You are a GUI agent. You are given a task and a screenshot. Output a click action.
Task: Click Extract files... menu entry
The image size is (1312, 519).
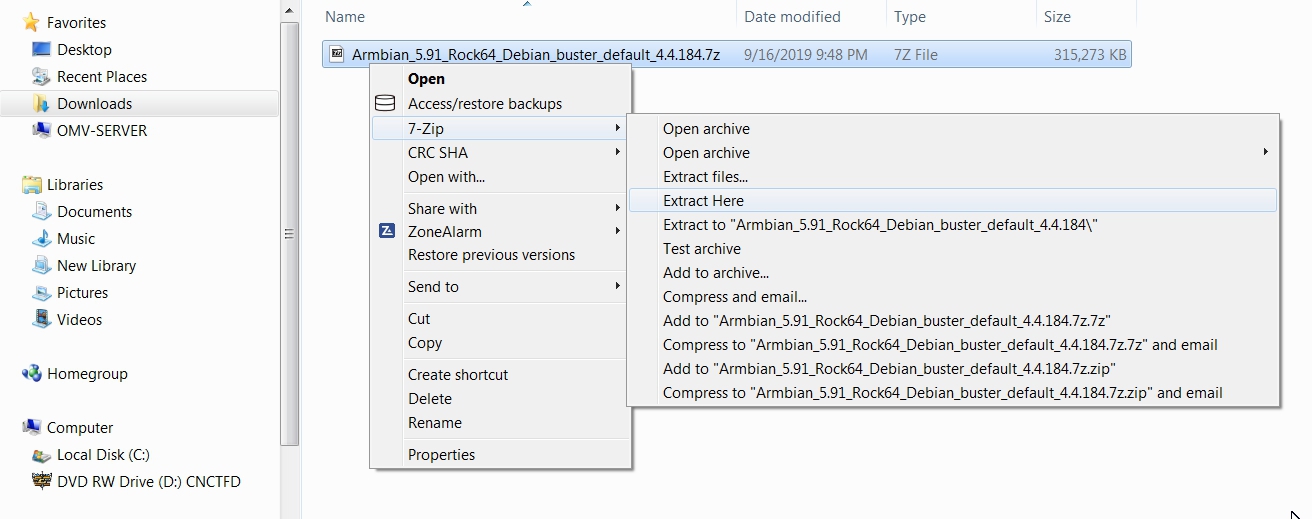705,177
